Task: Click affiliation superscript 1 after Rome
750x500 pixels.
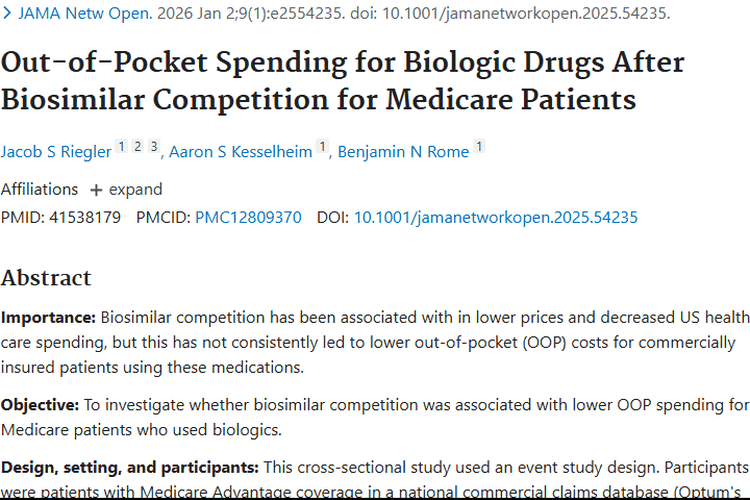Action: coord(479,147)
